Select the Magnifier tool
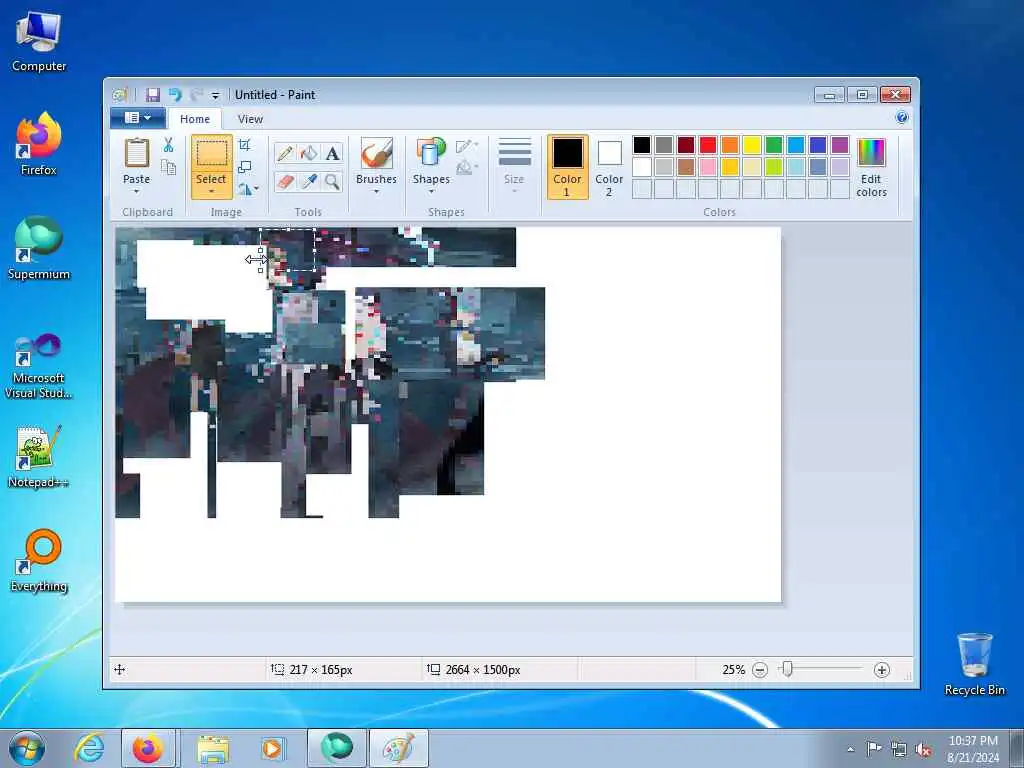This screenshot has height=768, width=1024. [x=332, y=181]
